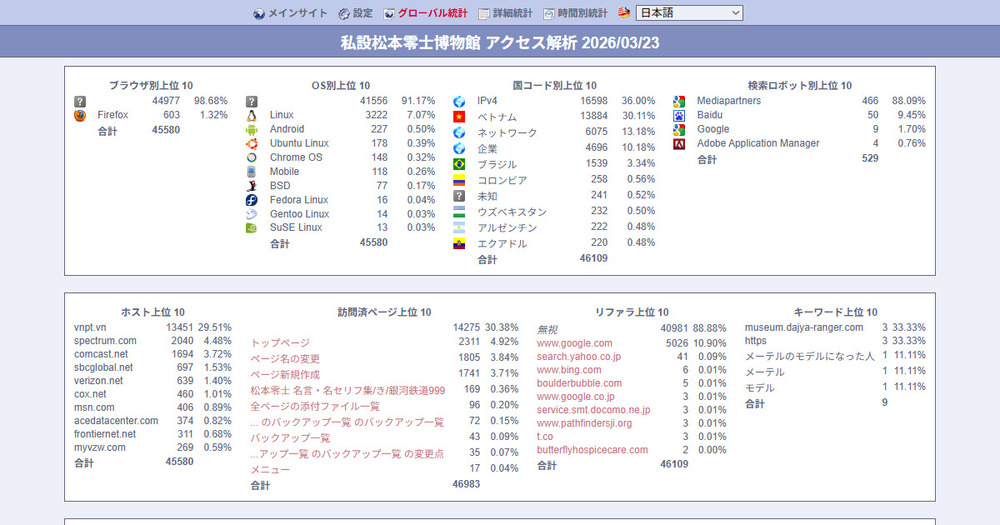Viewport: 1000px width, 525px height.
Task: Click the Gentoo Linux icon
Action: pos(252,214)
